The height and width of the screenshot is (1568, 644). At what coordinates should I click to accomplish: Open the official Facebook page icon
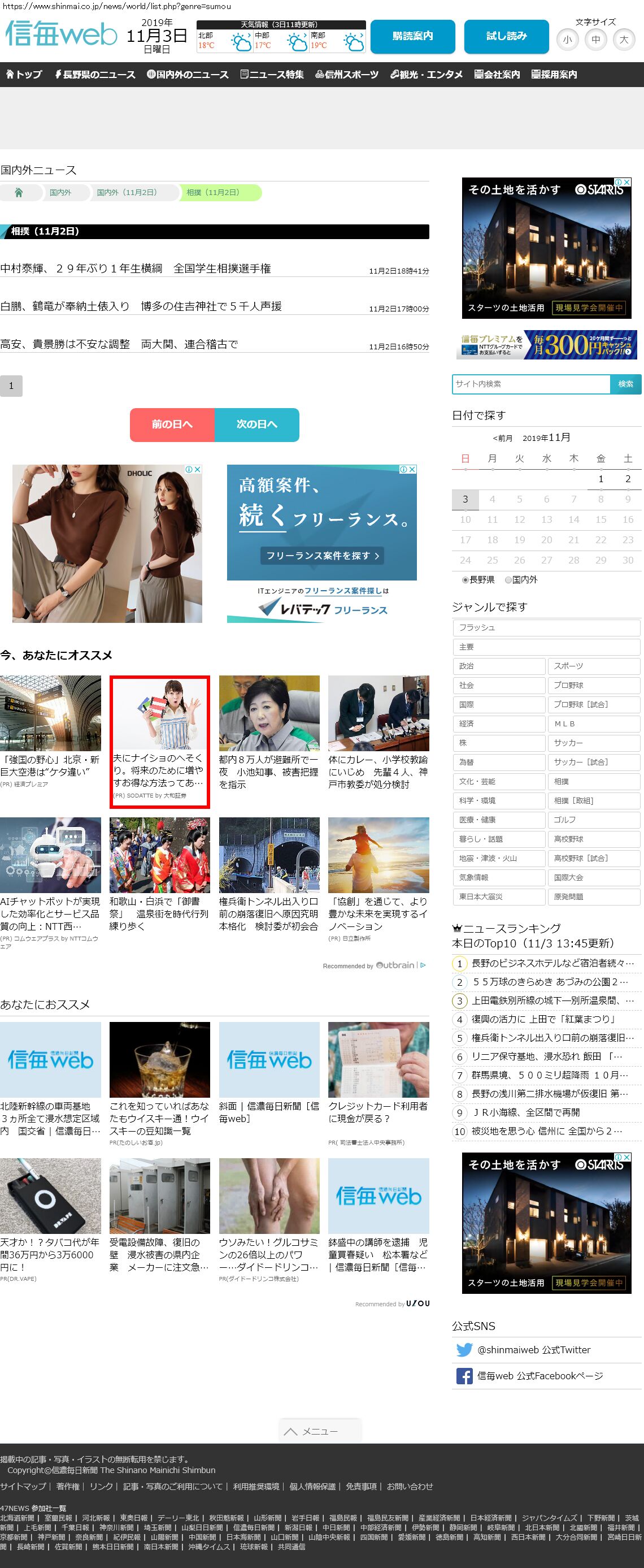tap(464, 1376)
